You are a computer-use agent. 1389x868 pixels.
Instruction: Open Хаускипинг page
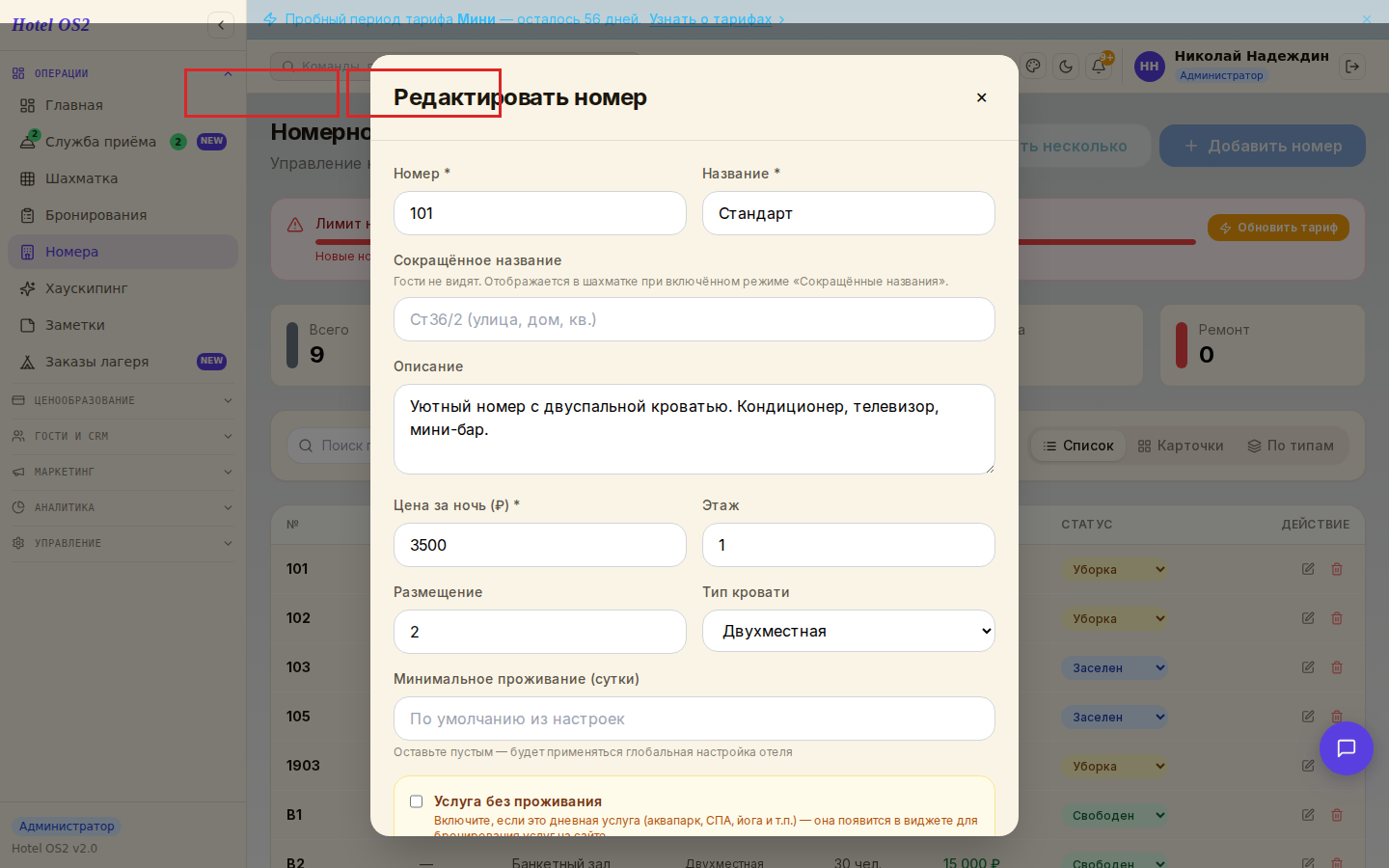(123, 288)
